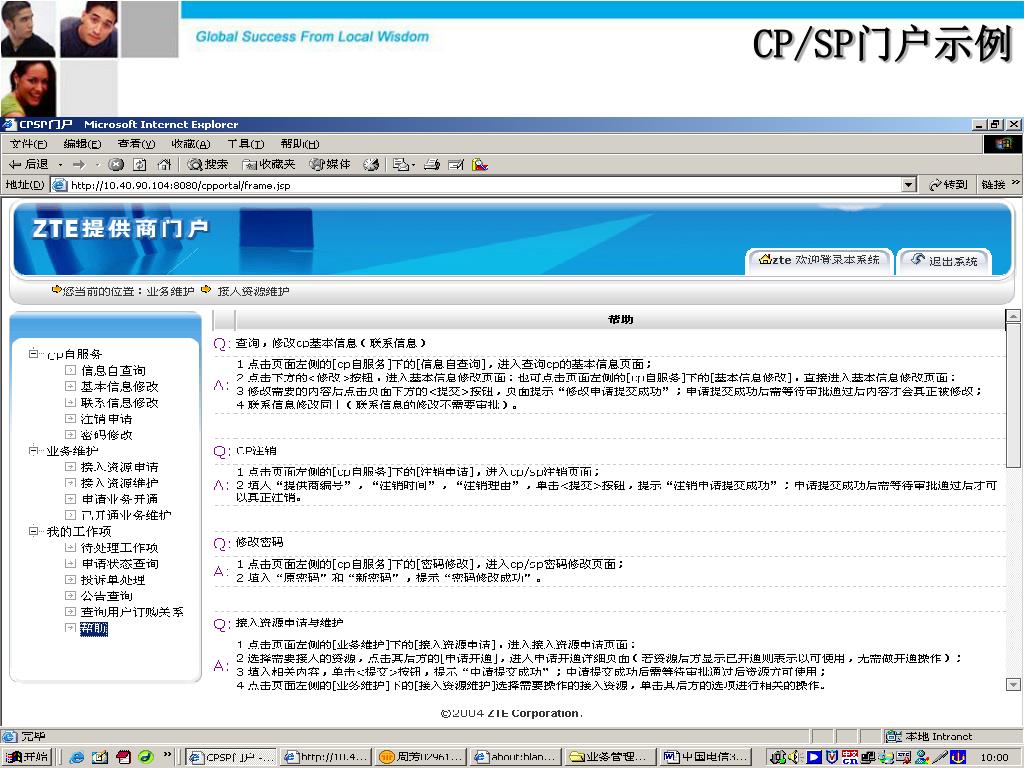Open 待处理工作项 in the sidebar tree
Viewport: 1024px width, 768px height.
tap(120, 547)
